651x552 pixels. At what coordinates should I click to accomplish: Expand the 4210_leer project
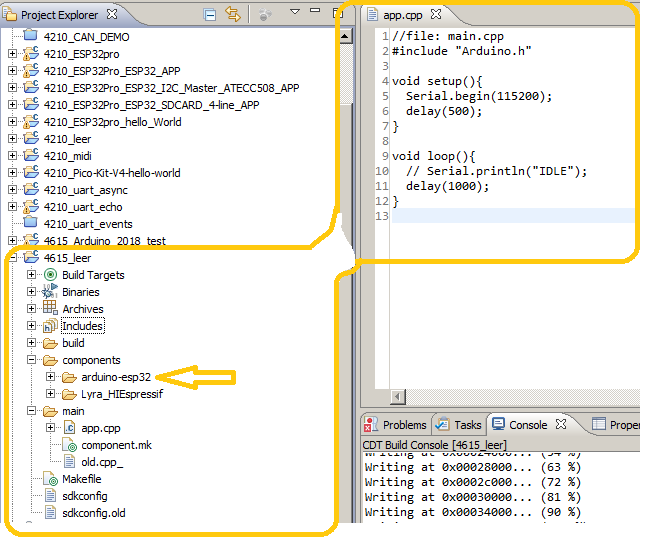point(12,139)
